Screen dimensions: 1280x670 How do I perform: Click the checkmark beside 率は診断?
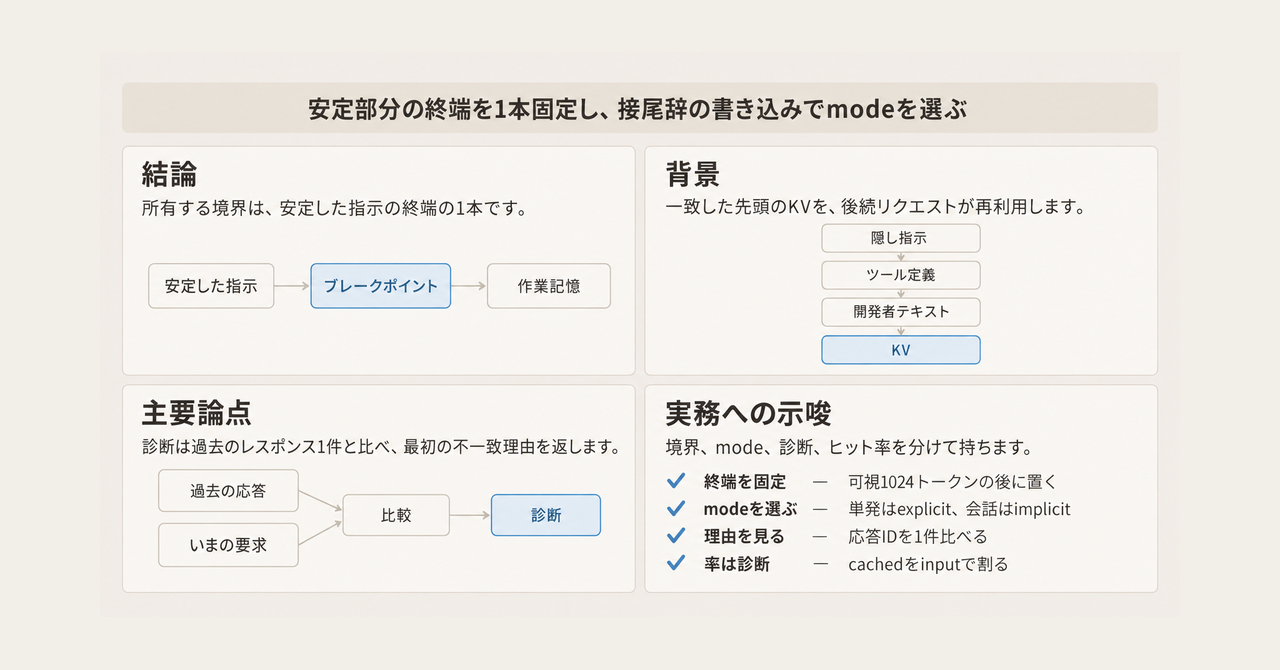(x=676, y=563)
